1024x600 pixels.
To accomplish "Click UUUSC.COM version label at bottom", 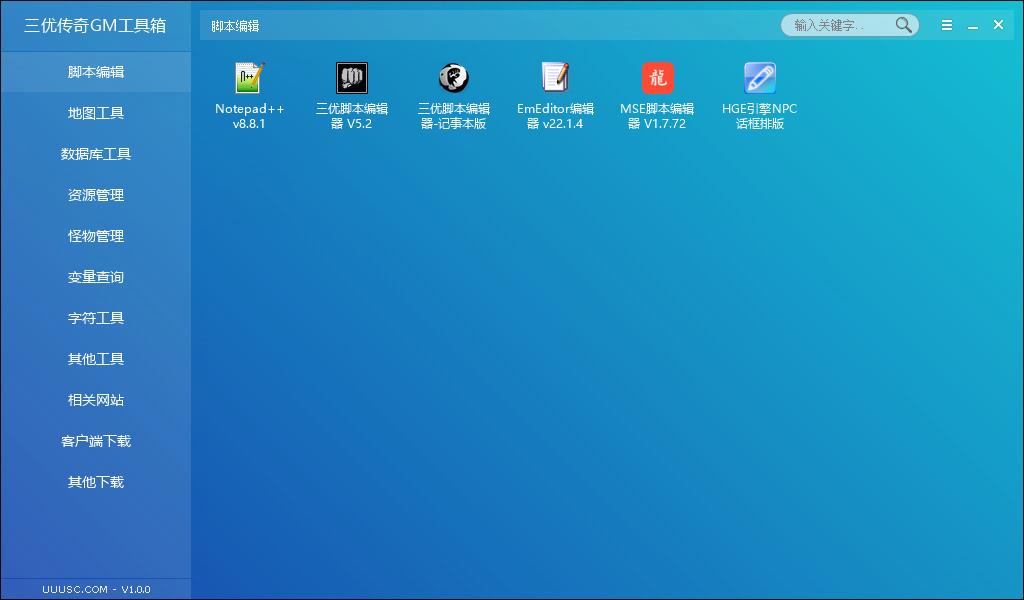I will click(x=96, y=589).
